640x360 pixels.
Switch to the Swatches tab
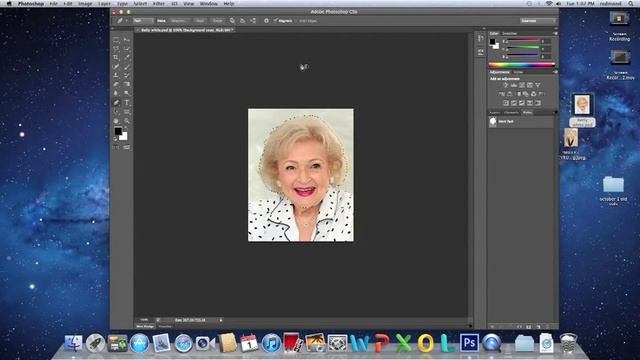click(x=509, y=33)
